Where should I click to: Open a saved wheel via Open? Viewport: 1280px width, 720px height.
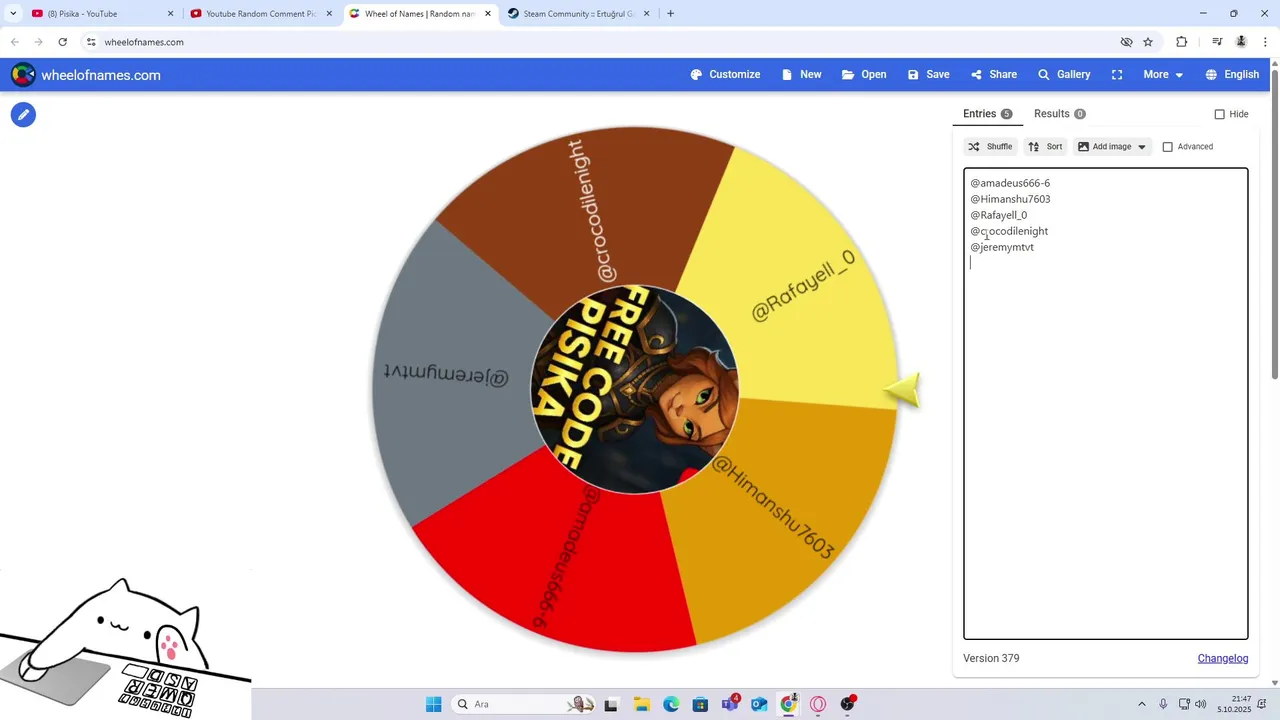click(x=864, y=75)
